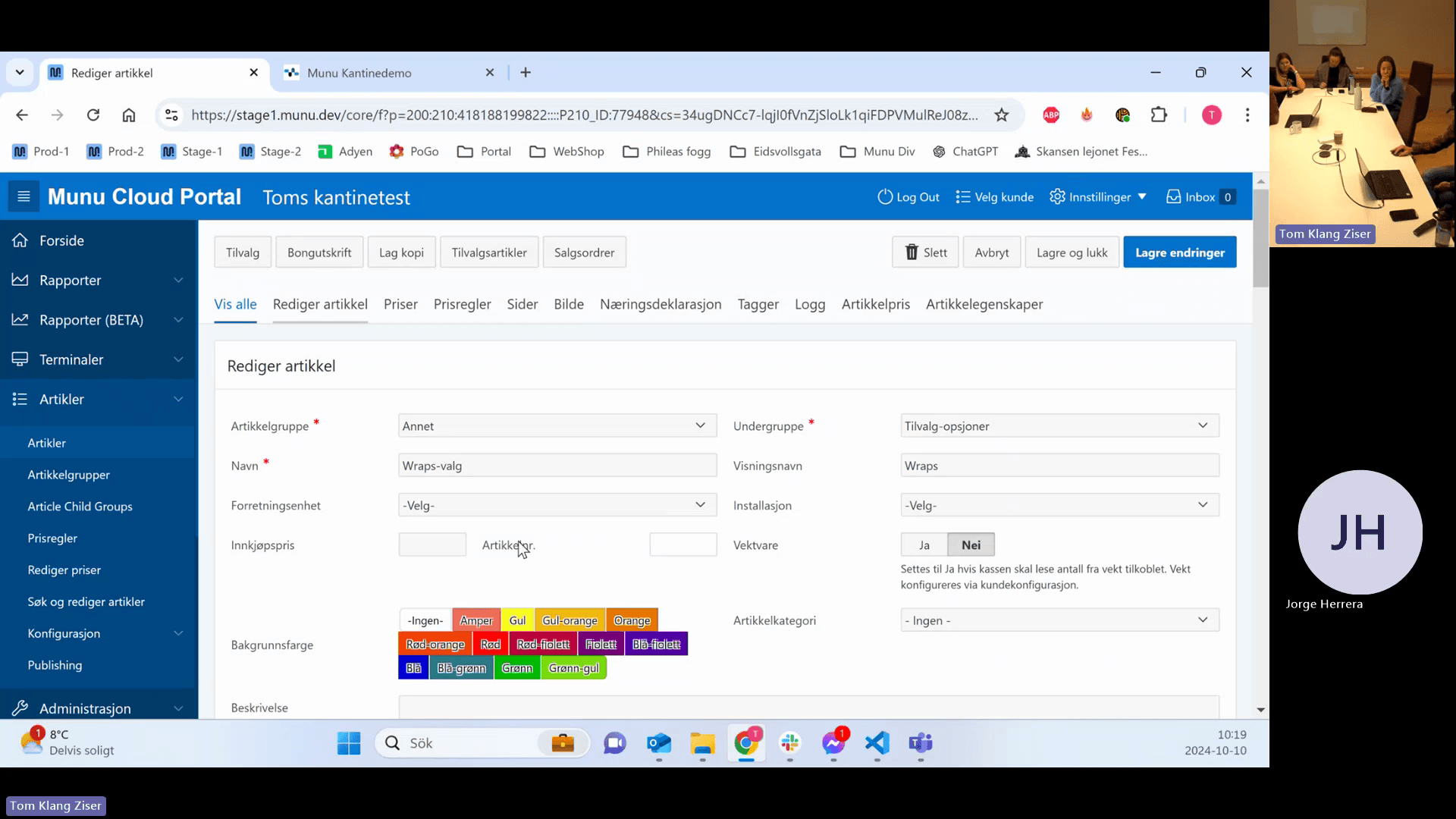Open the hamburger menu in portal header
Image resolution: width=1456 pixels, height=819 pixels.
(24, 197)
